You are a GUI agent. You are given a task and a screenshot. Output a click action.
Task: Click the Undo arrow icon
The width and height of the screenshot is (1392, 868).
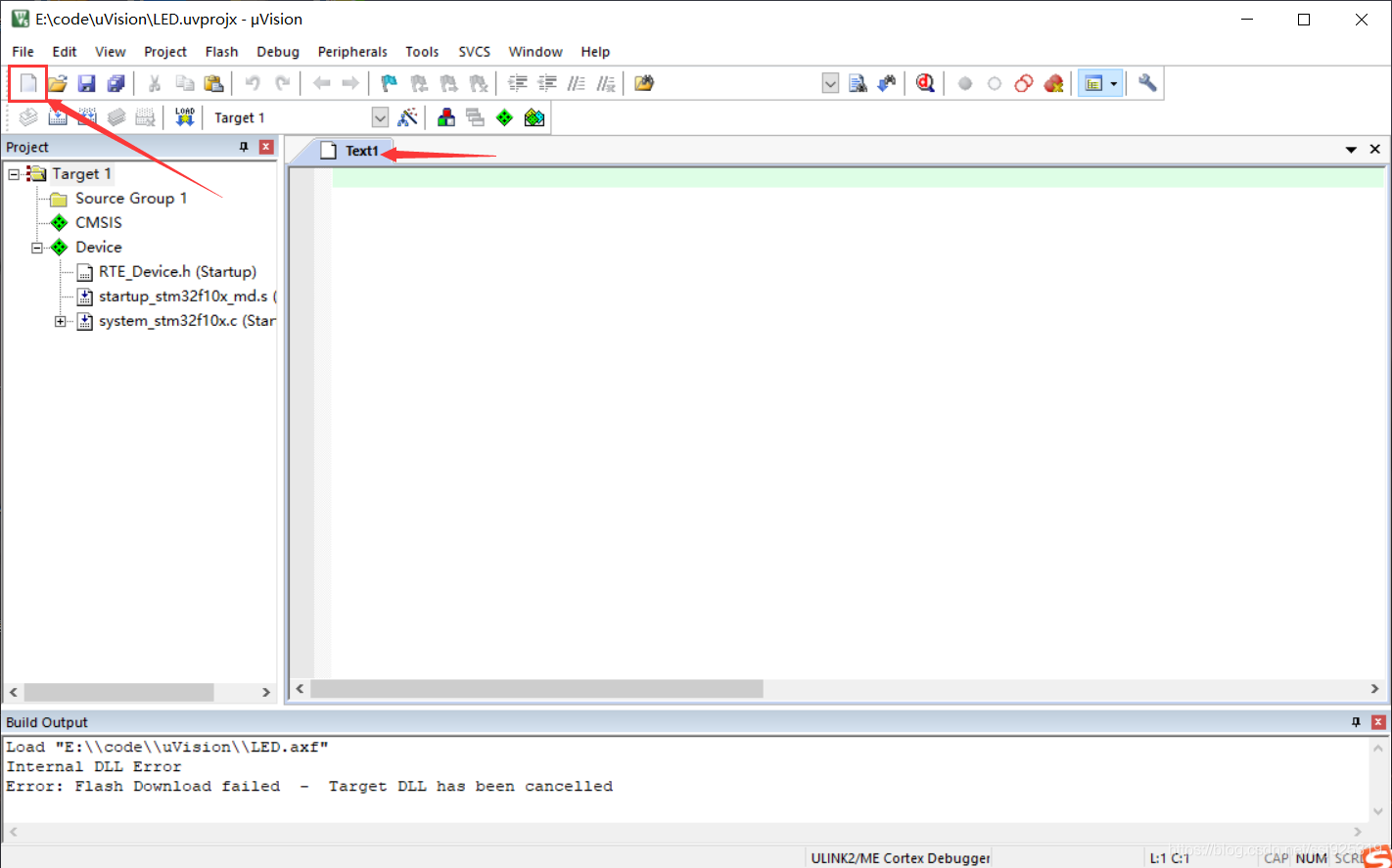coord(253,83)
